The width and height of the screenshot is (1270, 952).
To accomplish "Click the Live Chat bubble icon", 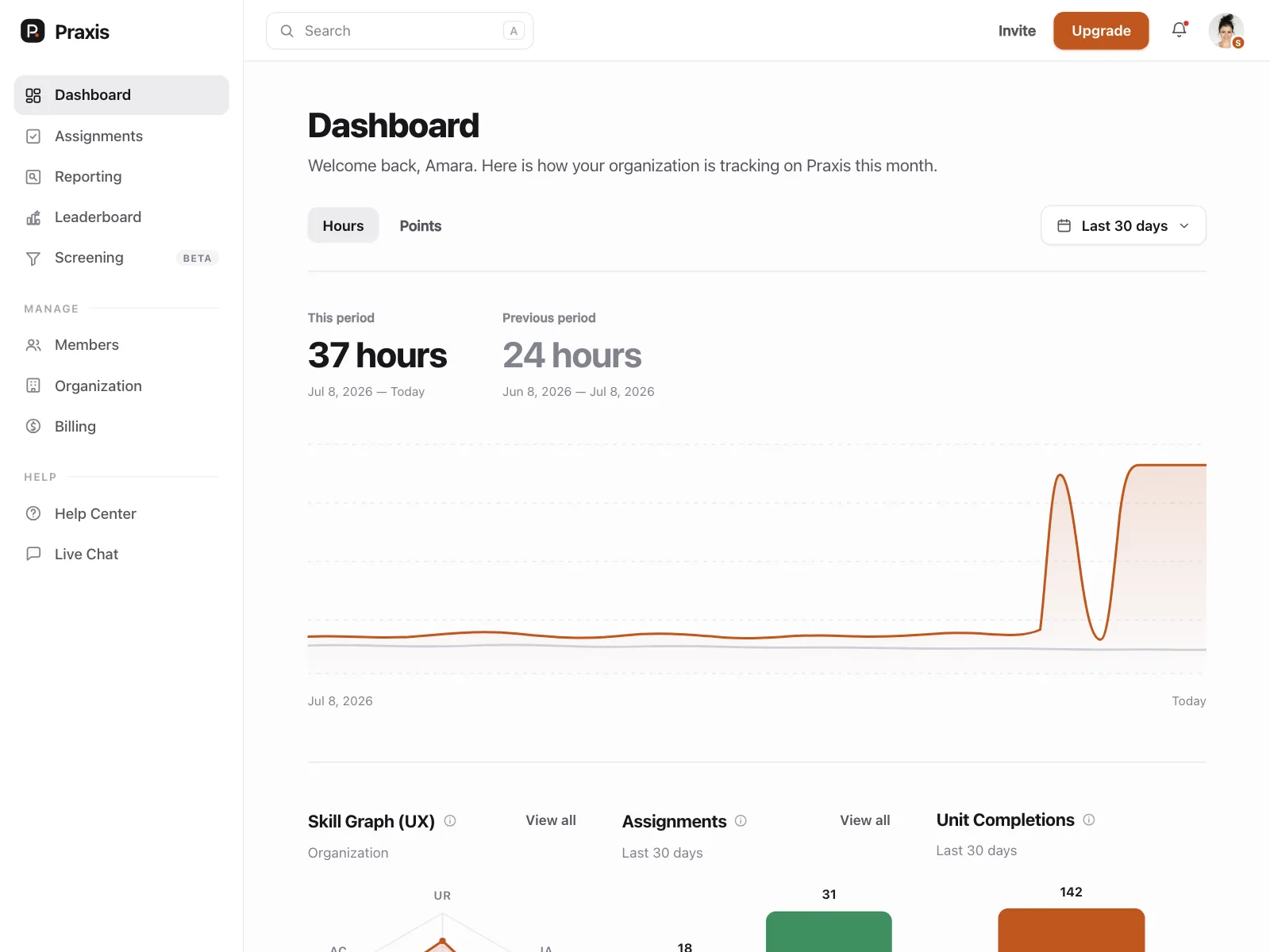I will tap(33, 554).
